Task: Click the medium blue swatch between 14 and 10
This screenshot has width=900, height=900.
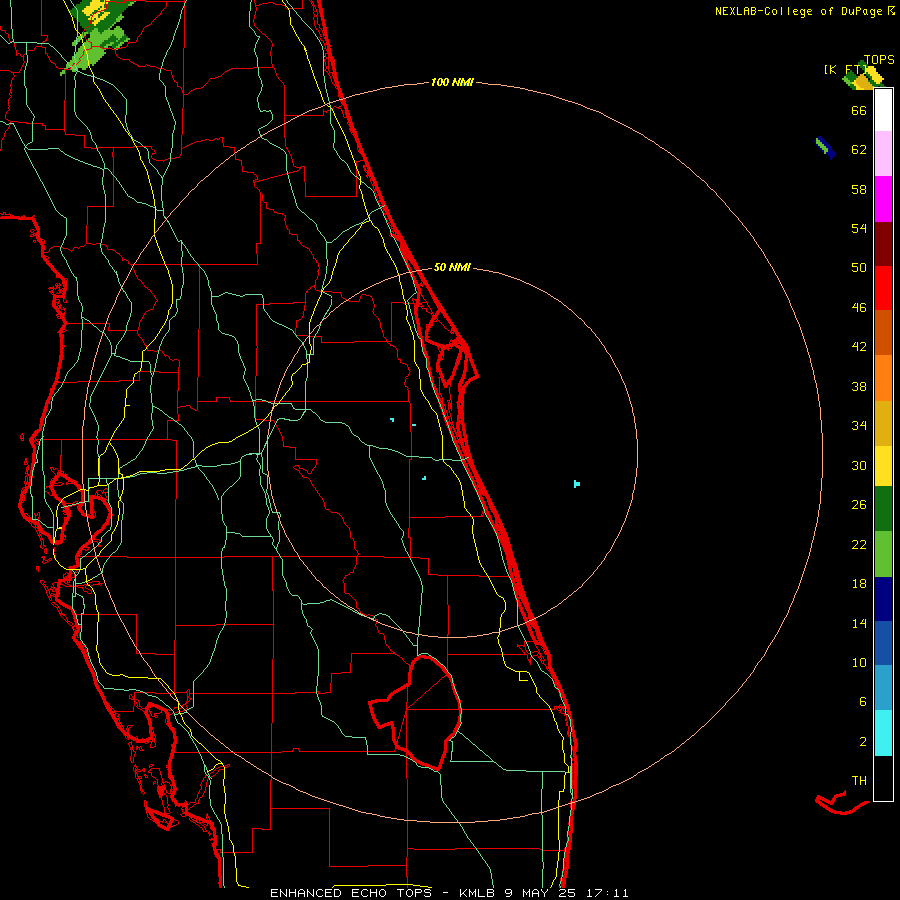Action: (x=883, y=643)
